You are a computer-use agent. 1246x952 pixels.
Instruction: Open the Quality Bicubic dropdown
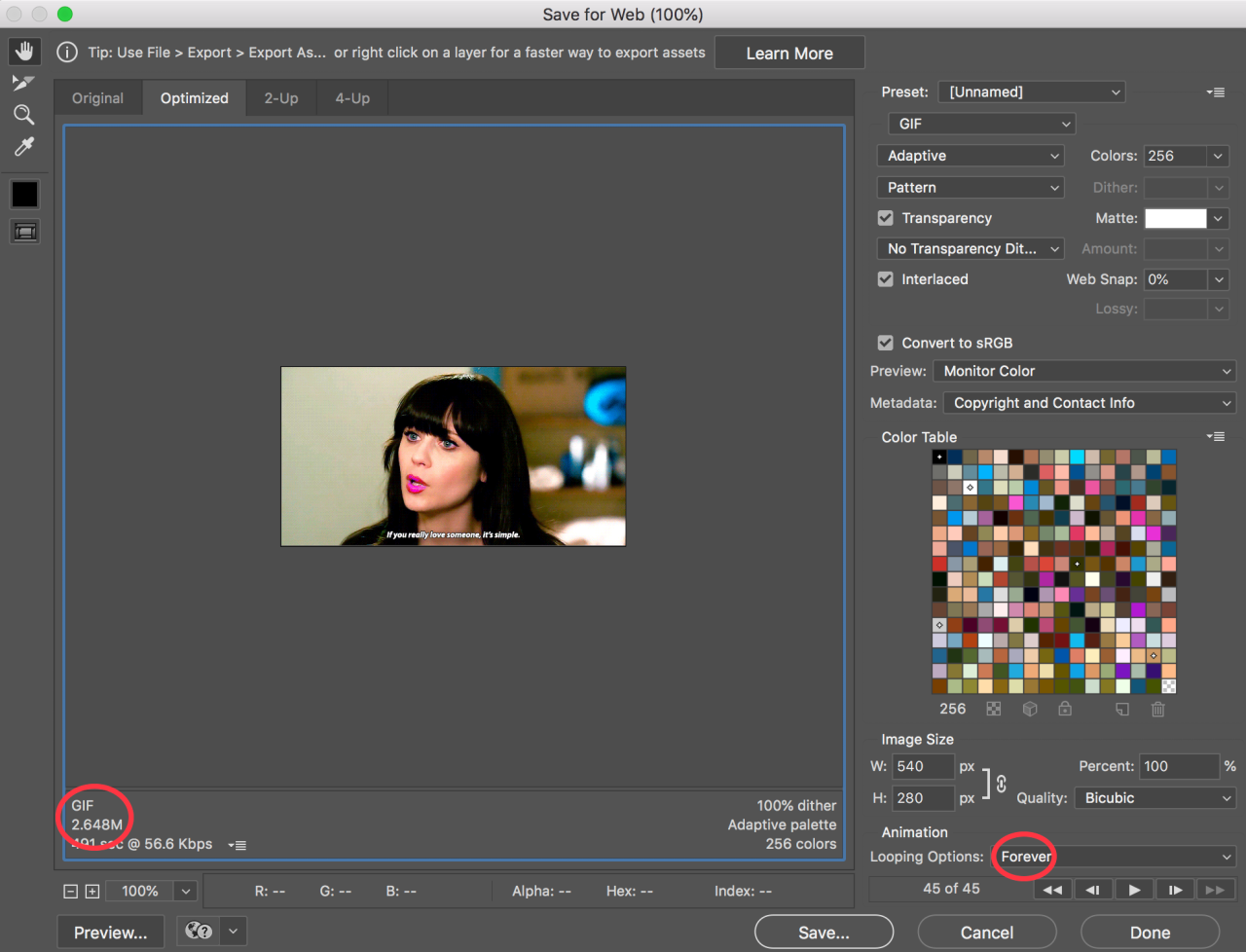pos(1155,798)
